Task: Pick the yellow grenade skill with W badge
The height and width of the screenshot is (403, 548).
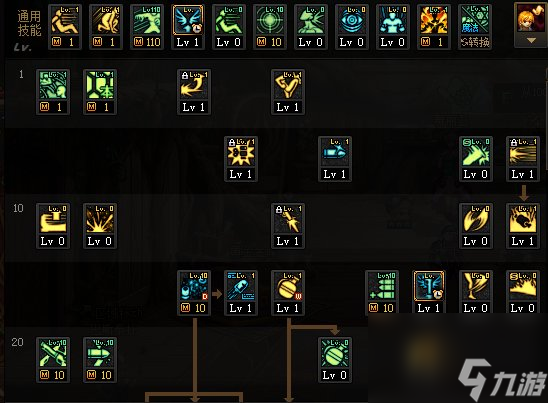Action: point(288,293)
